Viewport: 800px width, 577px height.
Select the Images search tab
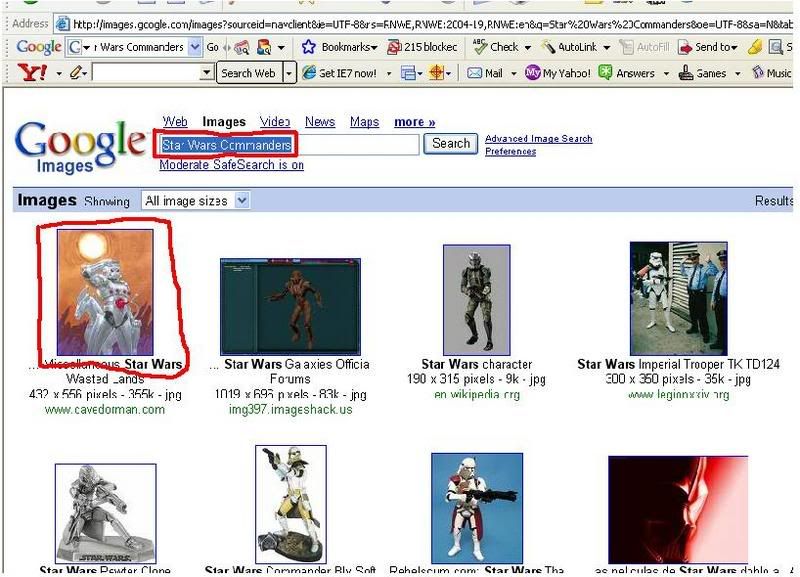[x=224, y=121]
